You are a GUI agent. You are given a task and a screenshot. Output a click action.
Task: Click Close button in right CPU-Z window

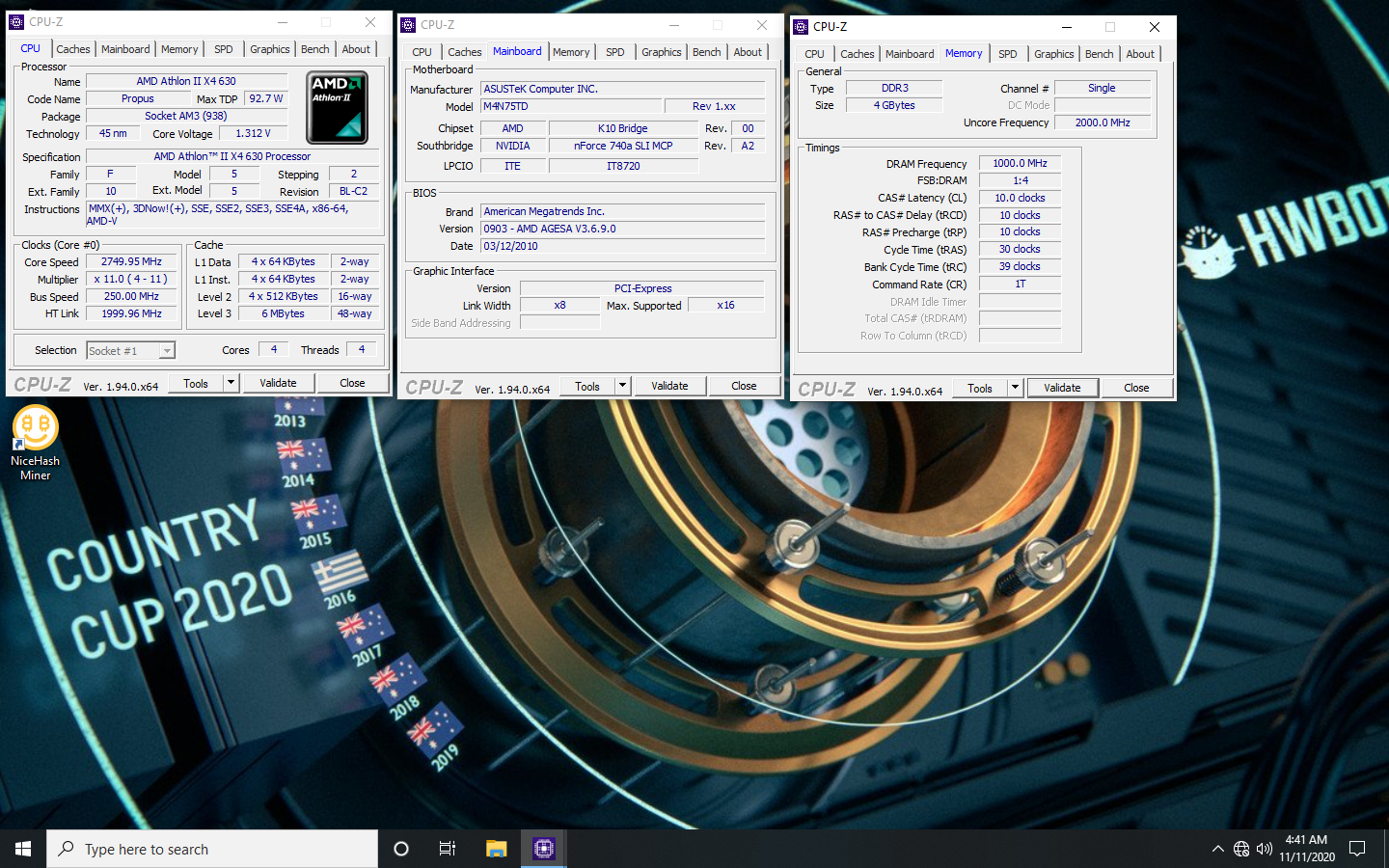[x=1136, y=388]
